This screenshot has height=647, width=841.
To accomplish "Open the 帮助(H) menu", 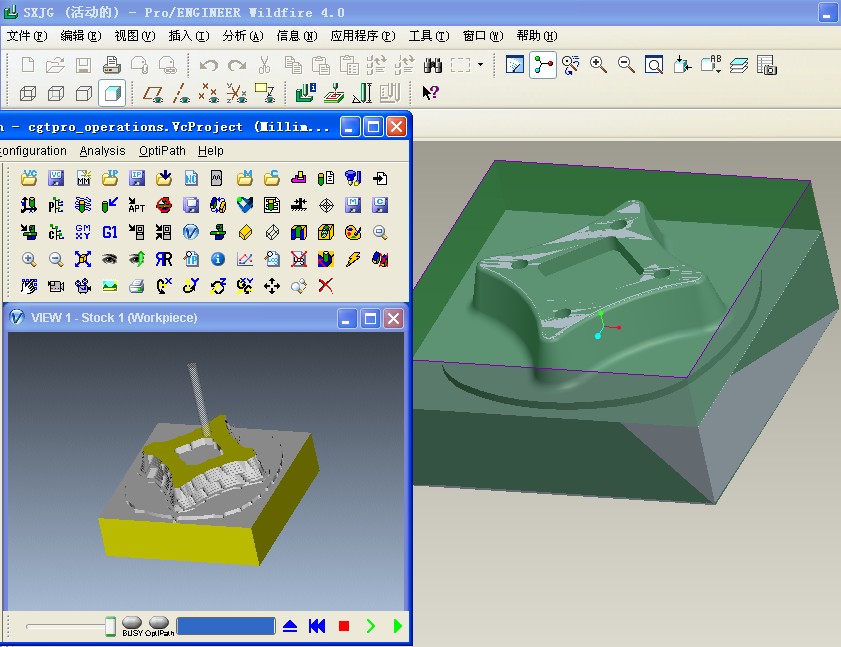I will [x=536, y=36].
